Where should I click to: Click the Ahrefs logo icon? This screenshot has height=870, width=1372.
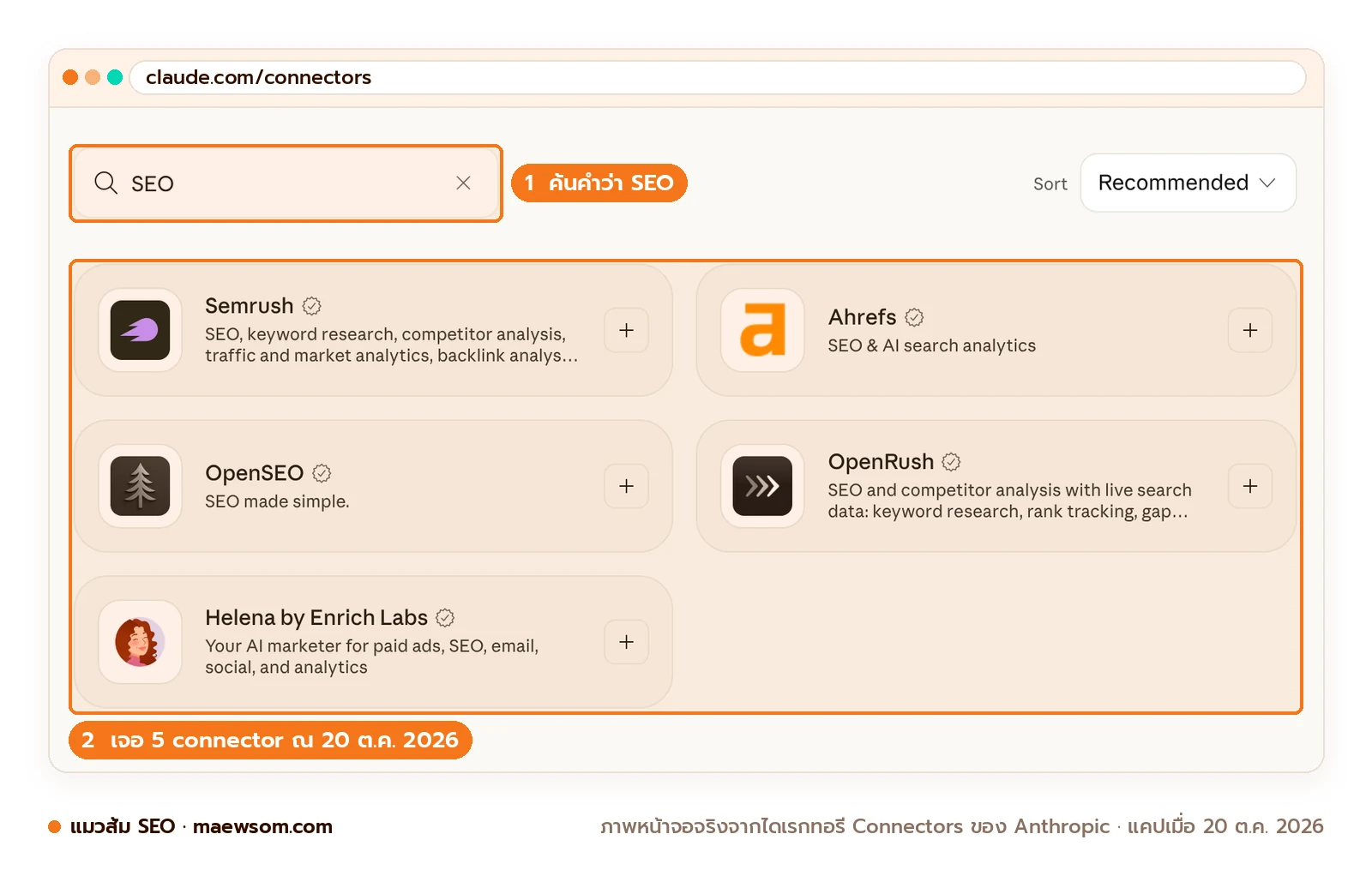click(x=762, y=330)
